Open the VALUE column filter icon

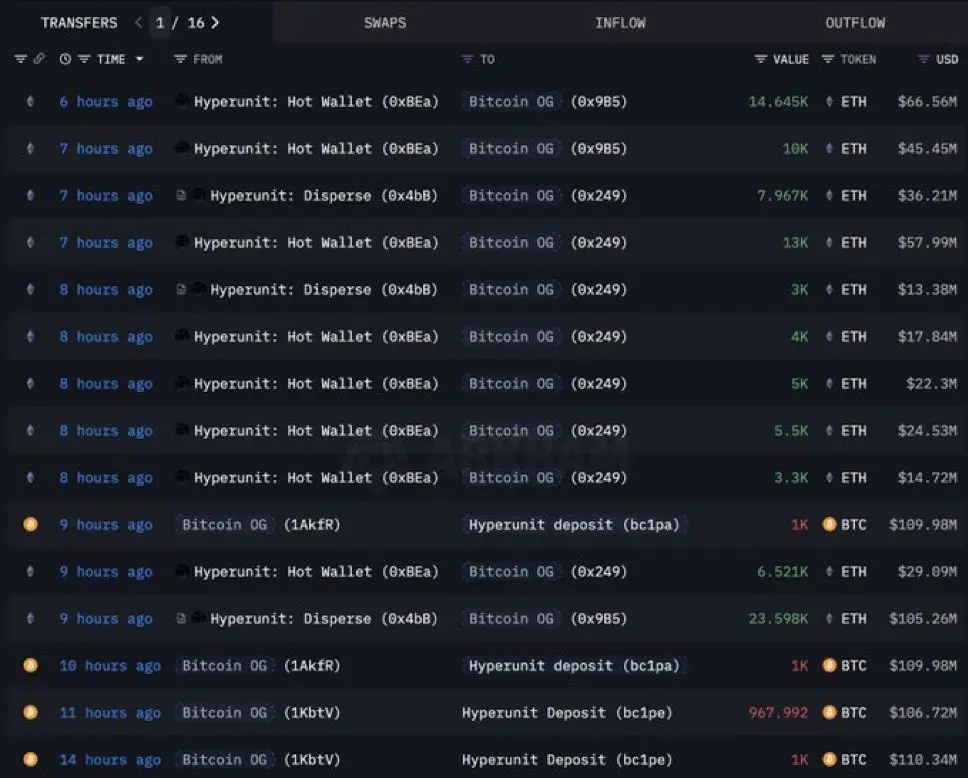761,59
